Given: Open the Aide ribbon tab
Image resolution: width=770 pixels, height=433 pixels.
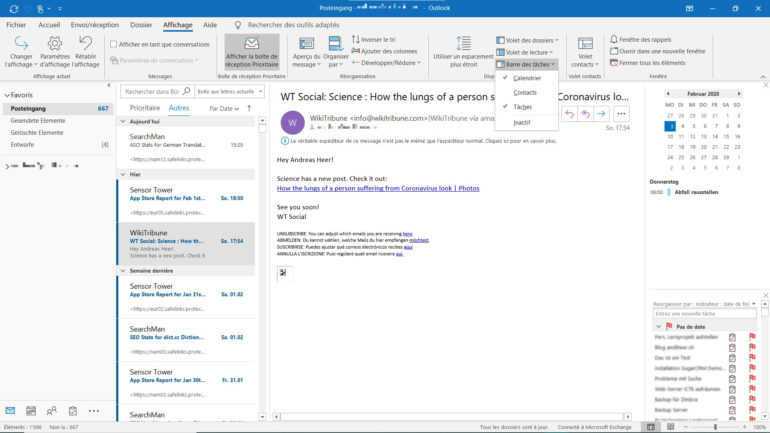Looking at the screenshot, I should pyautogui.click(x=210, y=25).
